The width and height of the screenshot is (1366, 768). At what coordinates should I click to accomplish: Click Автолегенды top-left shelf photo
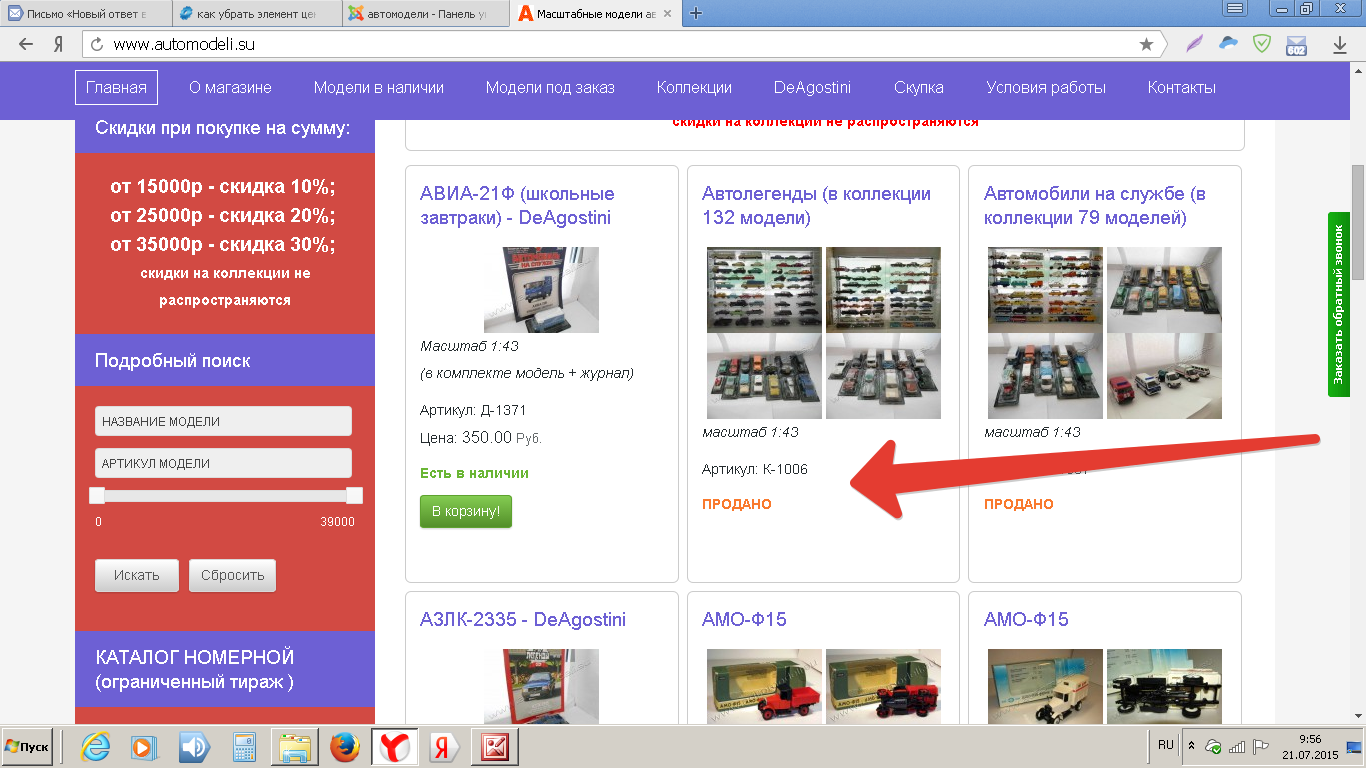(x=764, y=289)
